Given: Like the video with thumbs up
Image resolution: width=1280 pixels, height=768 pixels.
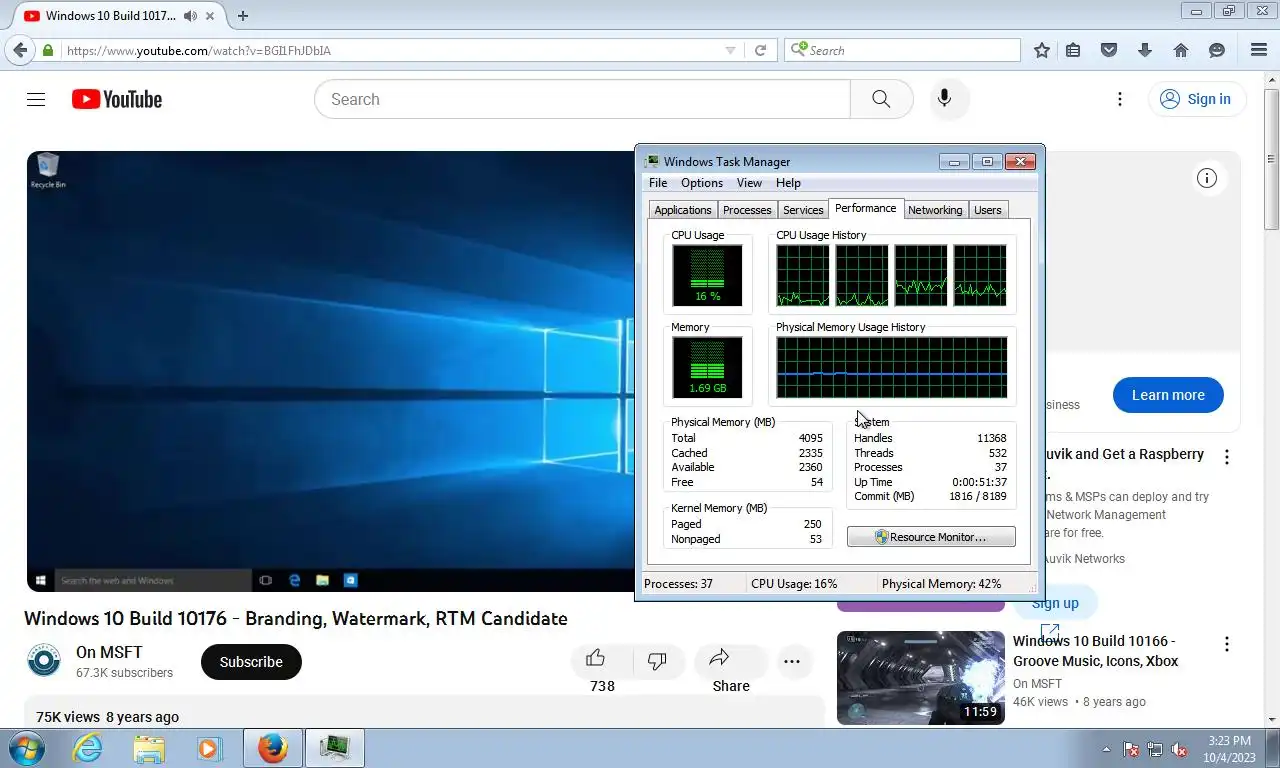Looking at the screenshot, I should point(596,658).
